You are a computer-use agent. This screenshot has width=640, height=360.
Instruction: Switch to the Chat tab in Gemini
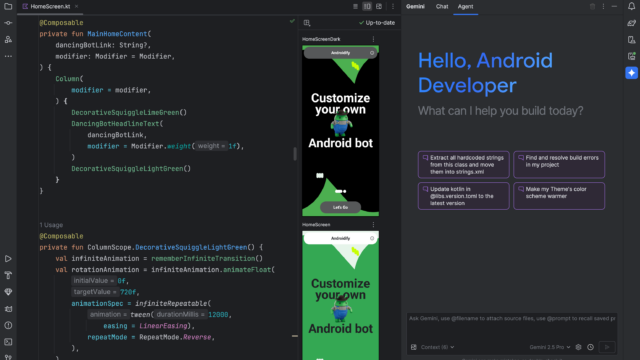[442, 7]
